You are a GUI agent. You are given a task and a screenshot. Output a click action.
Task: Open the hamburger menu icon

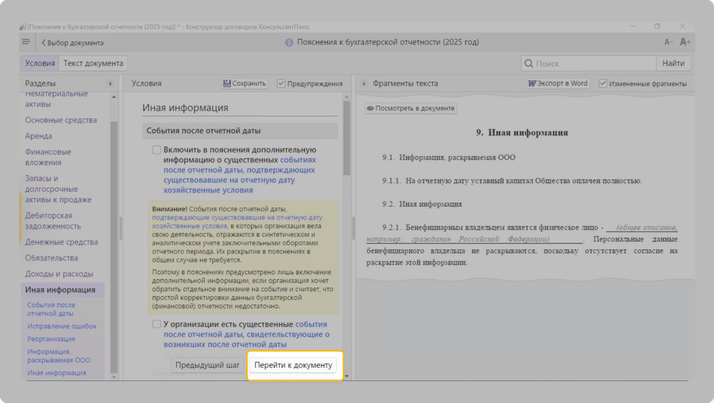pyautogui.click(x=26, y=42)
